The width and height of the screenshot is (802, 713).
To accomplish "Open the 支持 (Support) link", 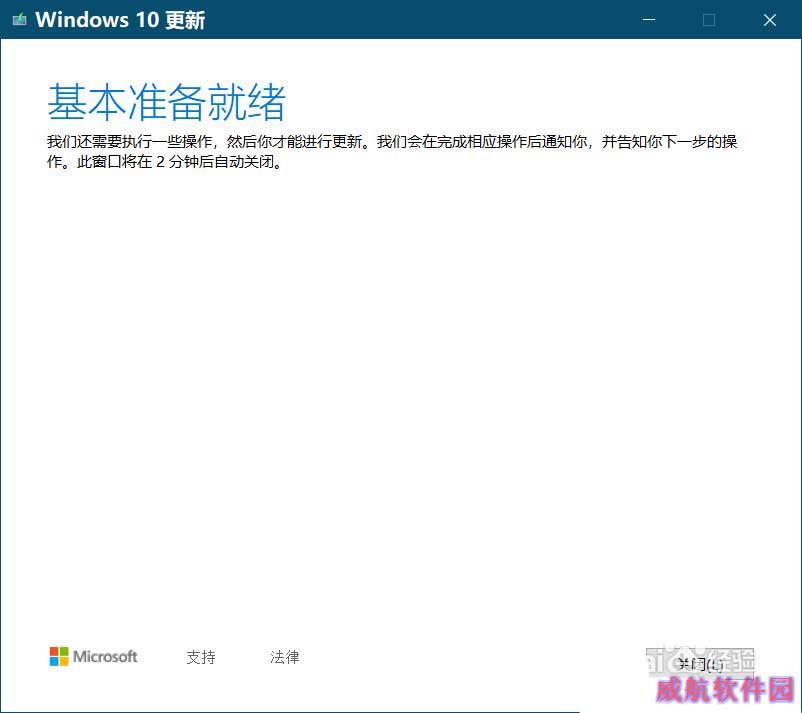I will coord(200,657).
